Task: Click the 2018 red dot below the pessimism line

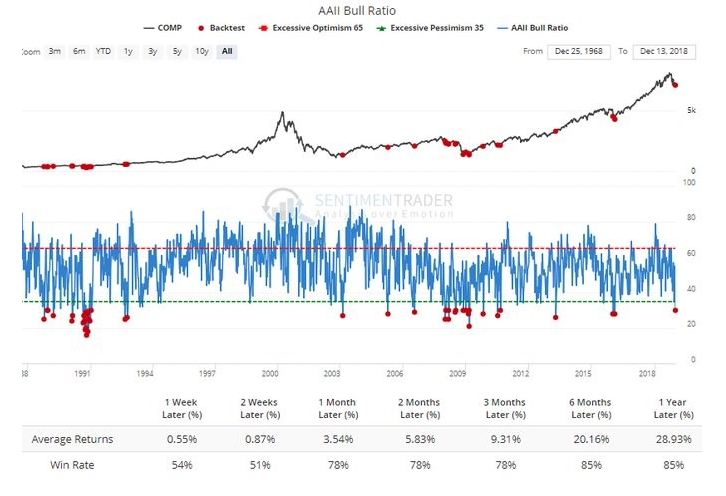Action: (675, 310)
